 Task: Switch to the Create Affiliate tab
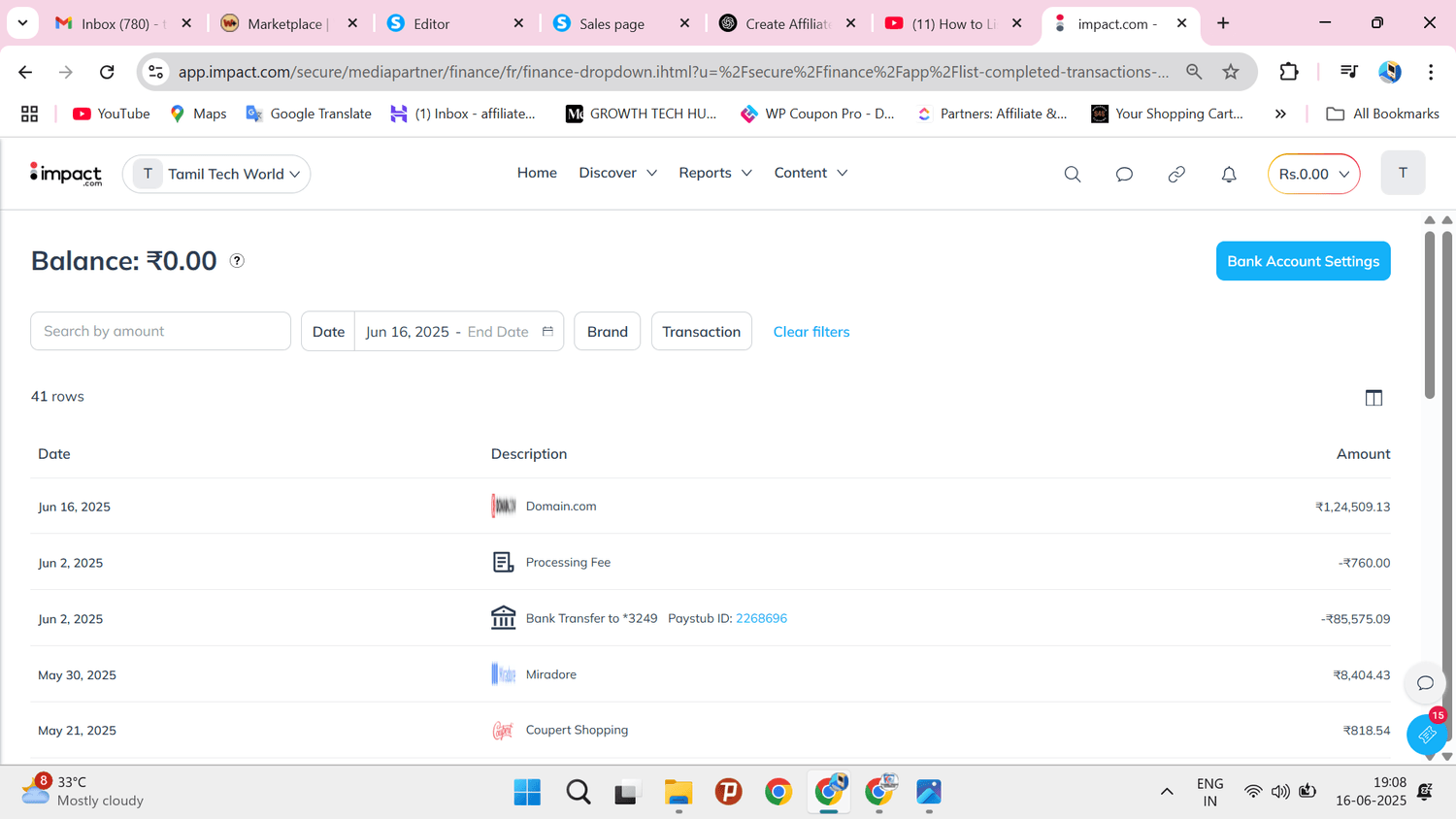click(786, 23)
